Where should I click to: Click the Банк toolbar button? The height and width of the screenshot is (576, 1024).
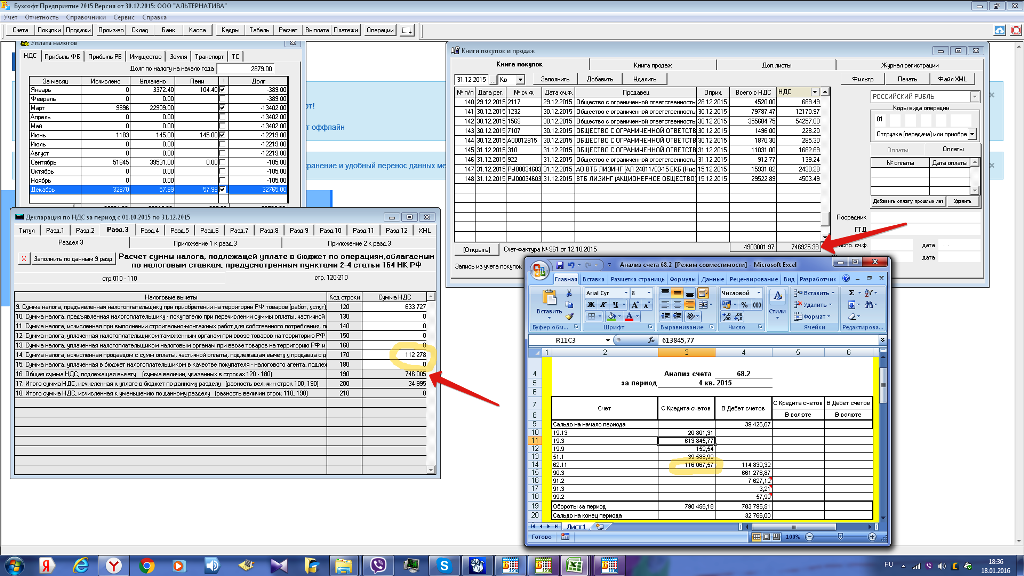pos(168,30)
